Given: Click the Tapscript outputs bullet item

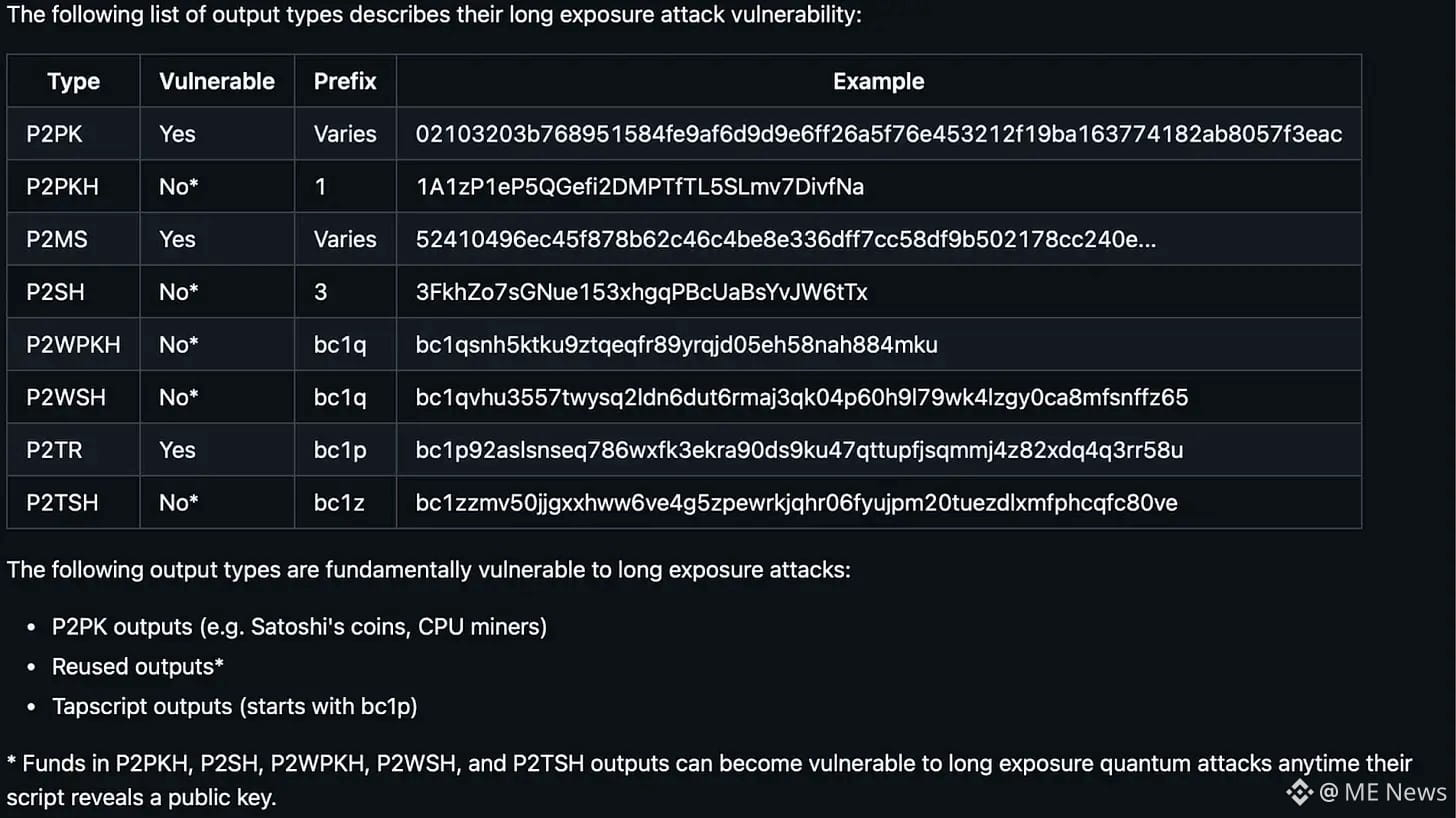Looking at the screenshot, I should (235, 706).
